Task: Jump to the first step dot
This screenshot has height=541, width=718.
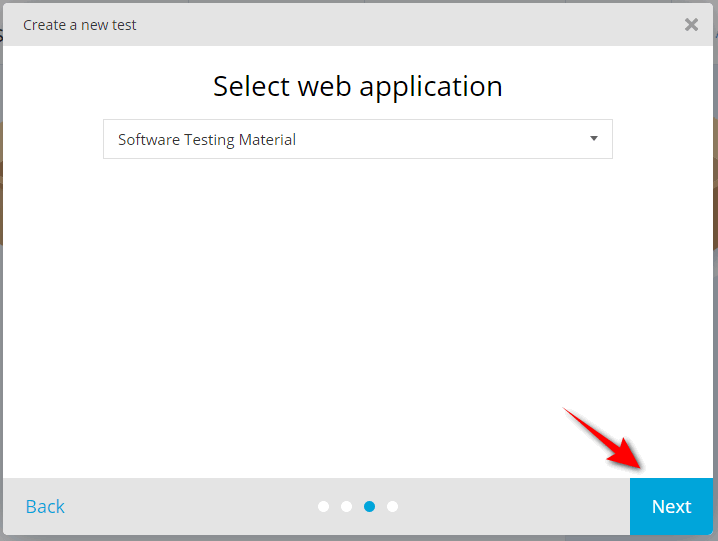Action: (x=323, y=507)
